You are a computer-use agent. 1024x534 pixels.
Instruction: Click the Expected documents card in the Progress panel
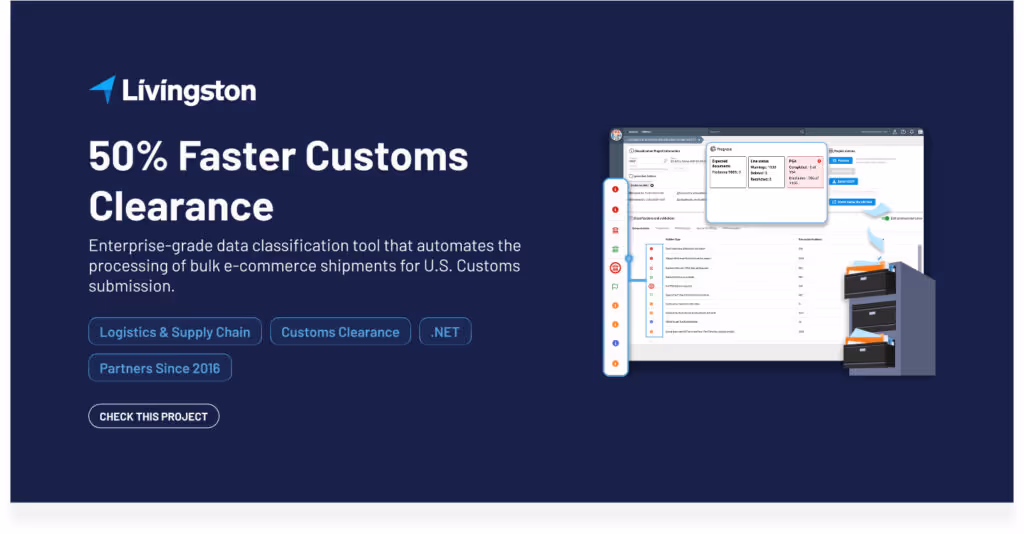[728, 172]
